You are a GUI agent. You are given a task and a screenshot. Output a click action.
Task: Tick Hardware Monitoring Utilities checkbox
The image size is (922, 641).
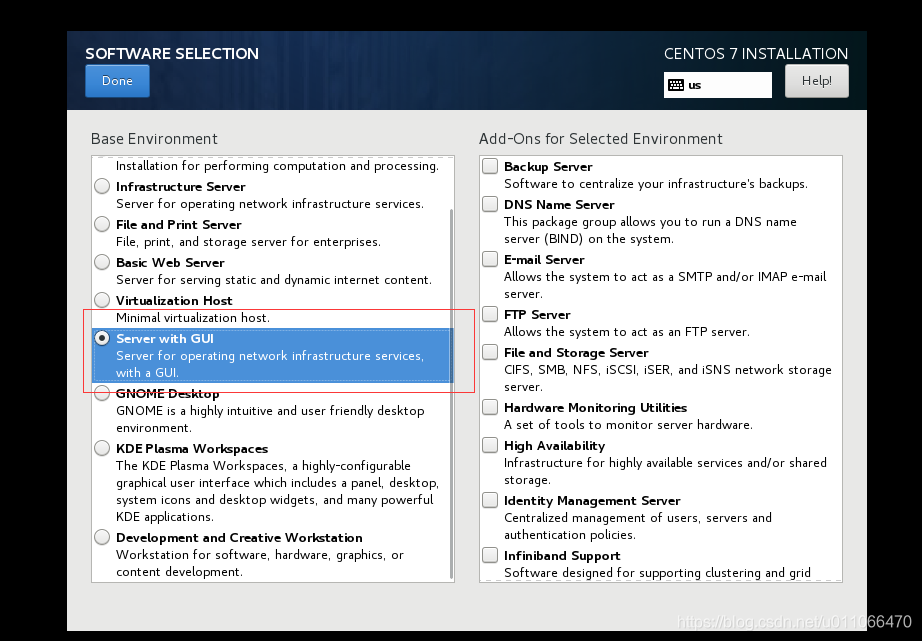tap(490, 408)
